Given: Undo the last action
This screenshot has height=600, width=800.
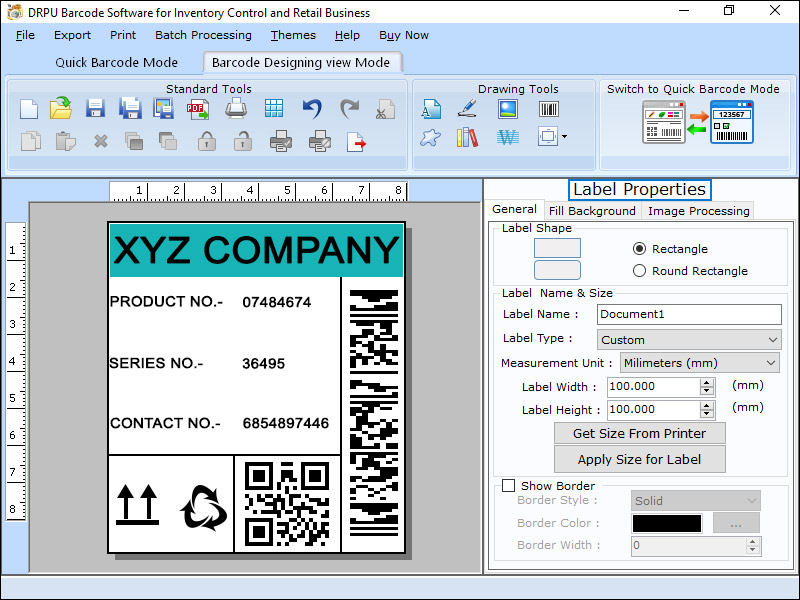Looking at the screenshot, I should [x=311, y=108].
